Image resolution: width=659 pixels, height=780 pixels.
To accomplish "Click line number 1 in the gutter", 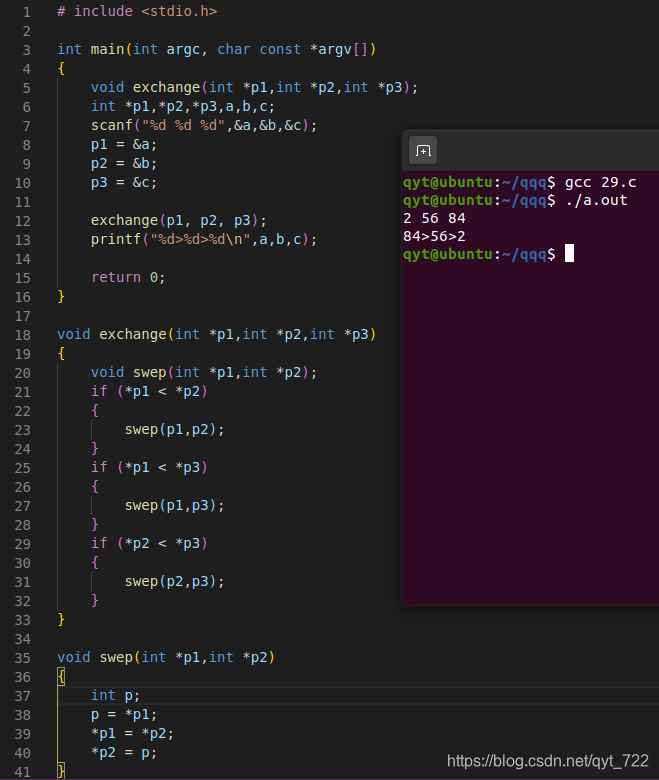I will pyautogui.click(x=26, y=12).
